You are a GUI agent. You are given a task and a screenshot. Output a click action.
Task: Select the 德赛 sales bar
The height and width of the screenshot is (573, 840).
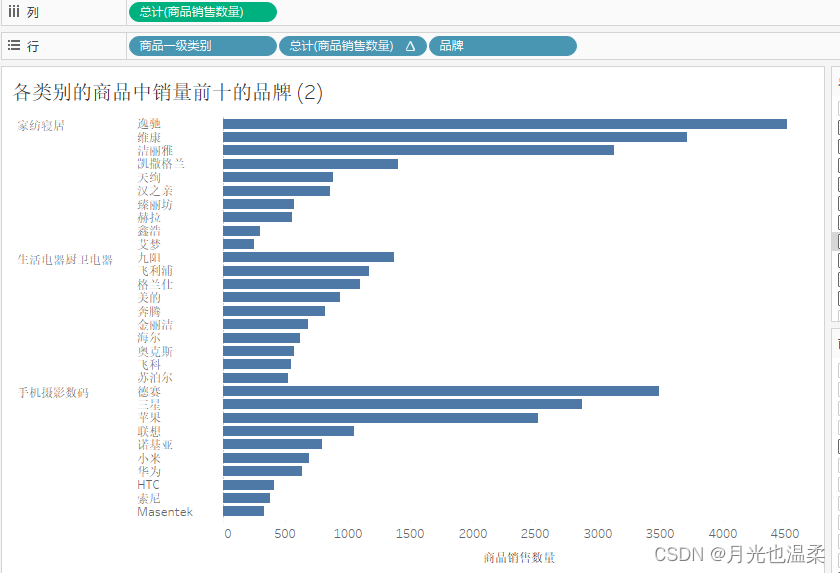click(441, 391)
